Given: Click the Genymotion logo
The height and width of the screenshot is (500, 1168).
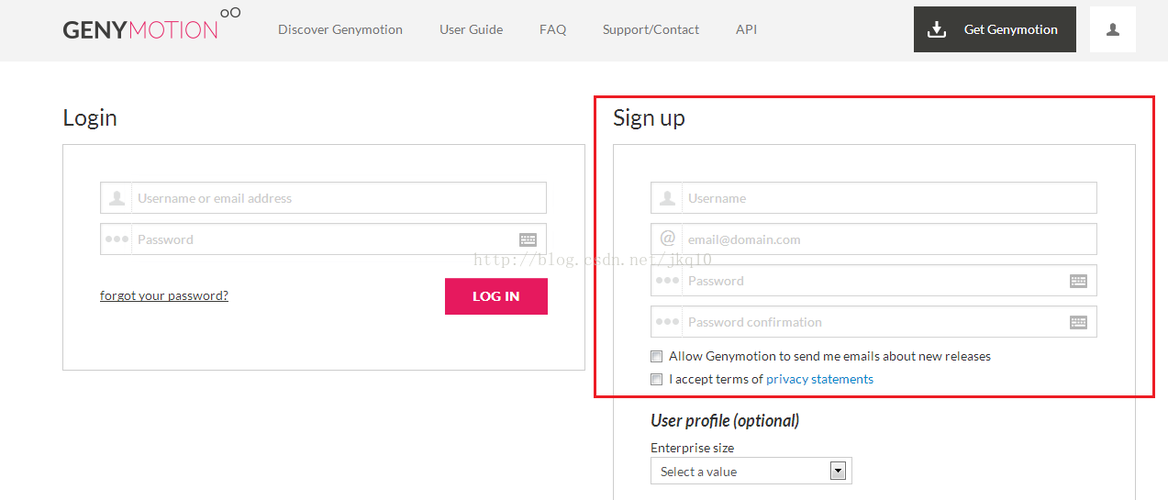Looking at the screenshot, I should point(150,27).
